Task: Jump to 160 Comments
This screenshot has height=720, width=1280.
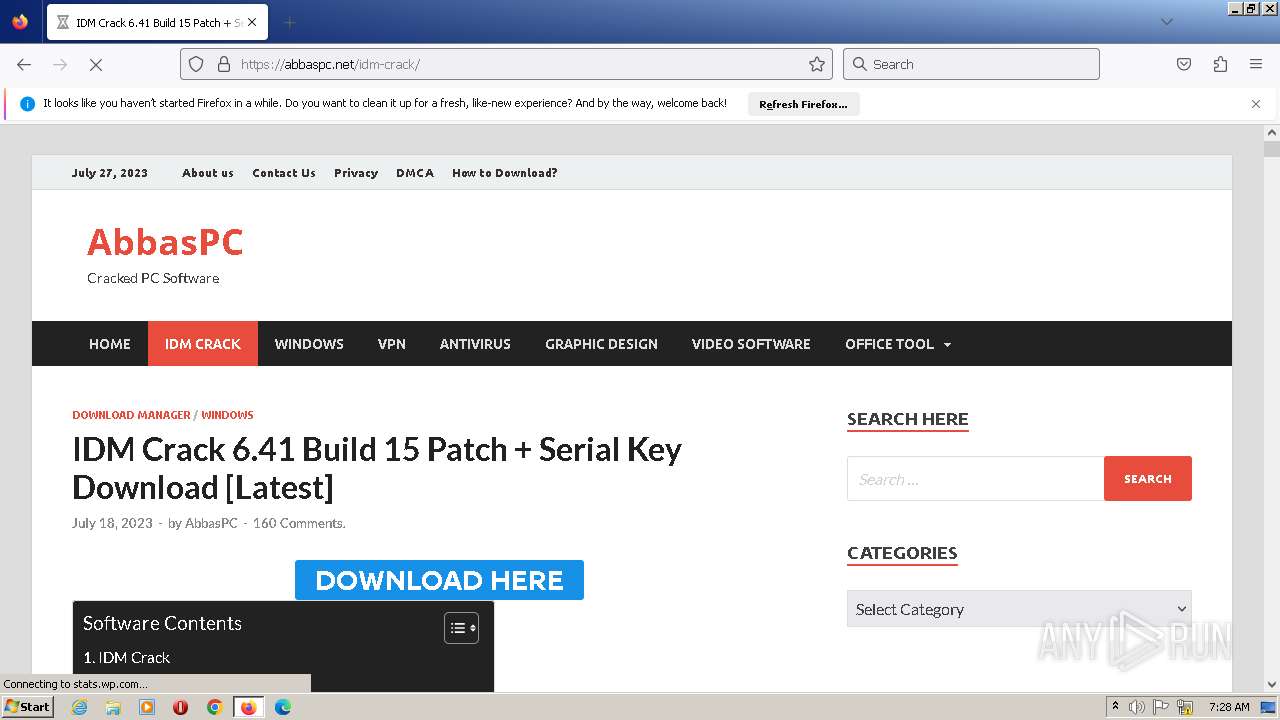Action: point(299,523)
